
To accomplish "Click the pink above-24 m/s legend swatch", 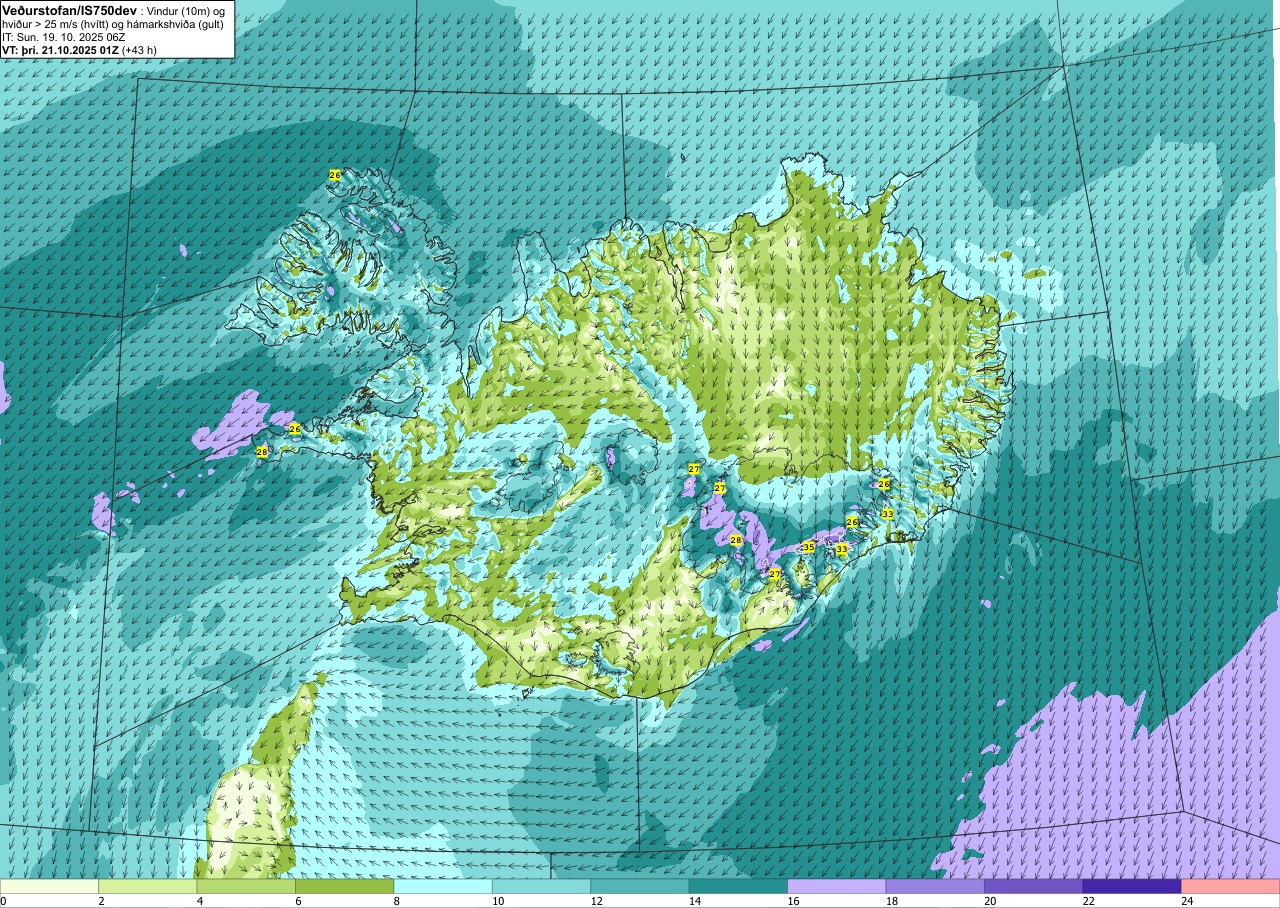I will click(x=1231, y=887).
